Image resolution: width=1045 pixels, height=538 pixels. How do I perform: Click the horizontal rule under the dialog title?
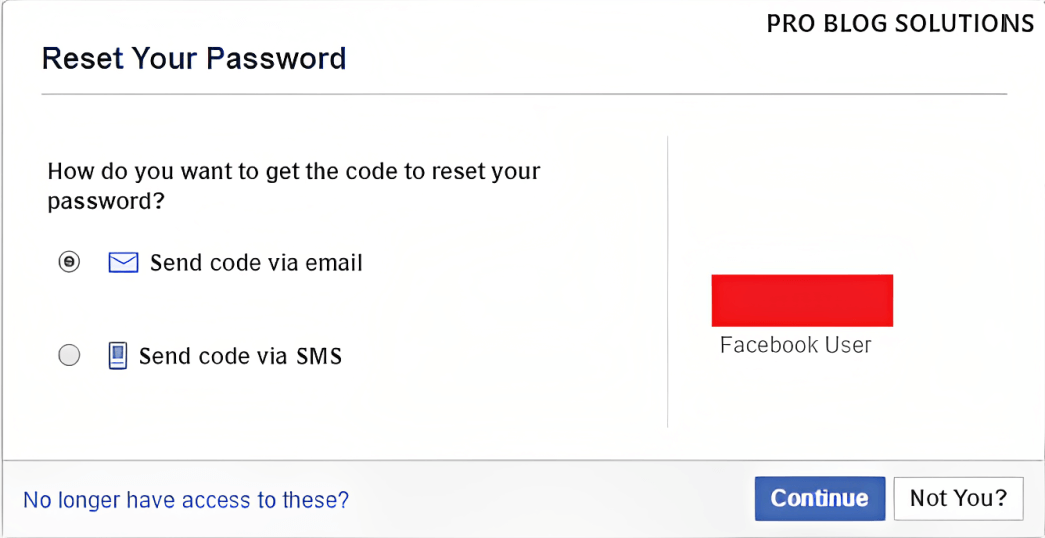pos(524,94)
